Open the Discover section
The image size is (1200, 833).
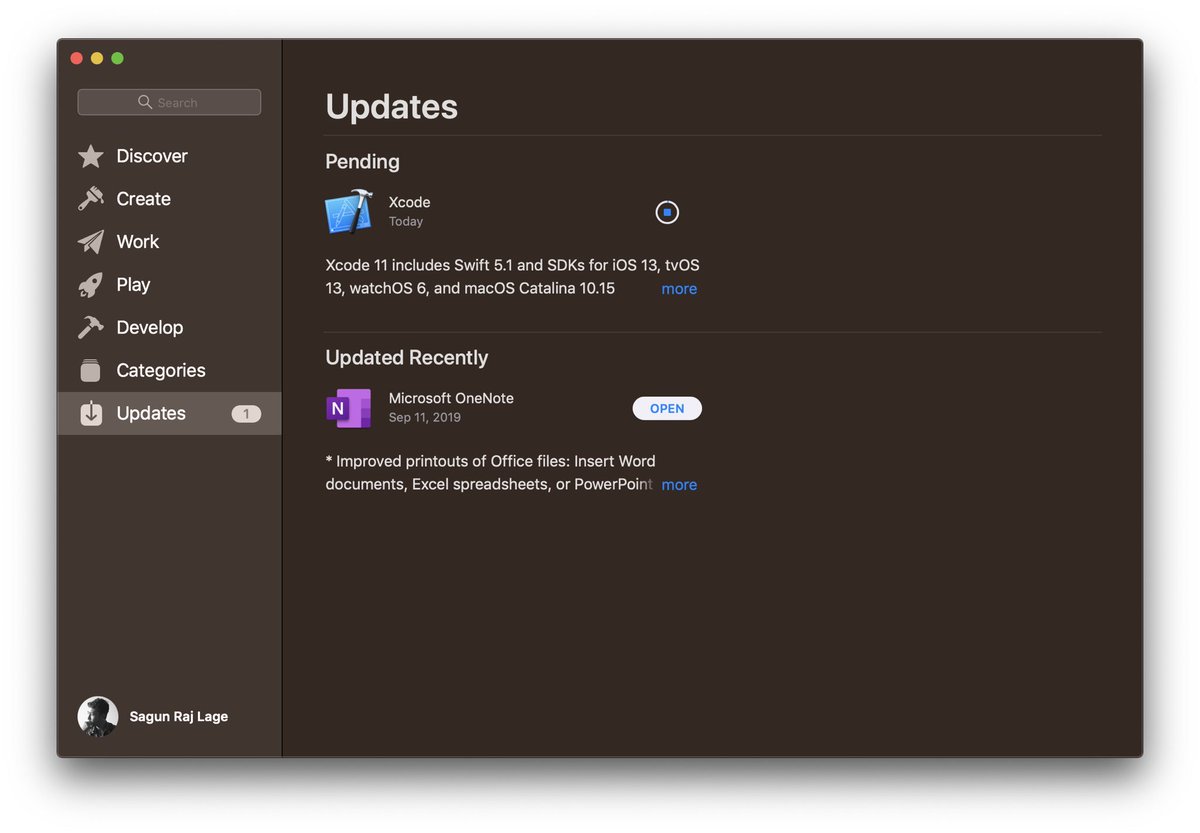point(152,156)
